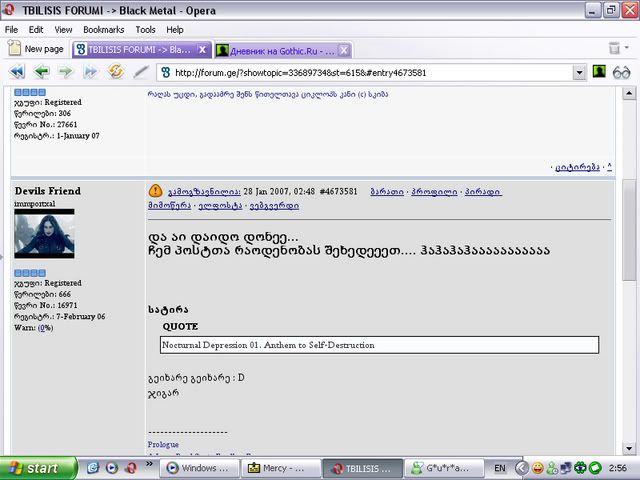Reload the page with the Reload icon

coord(115,72)
